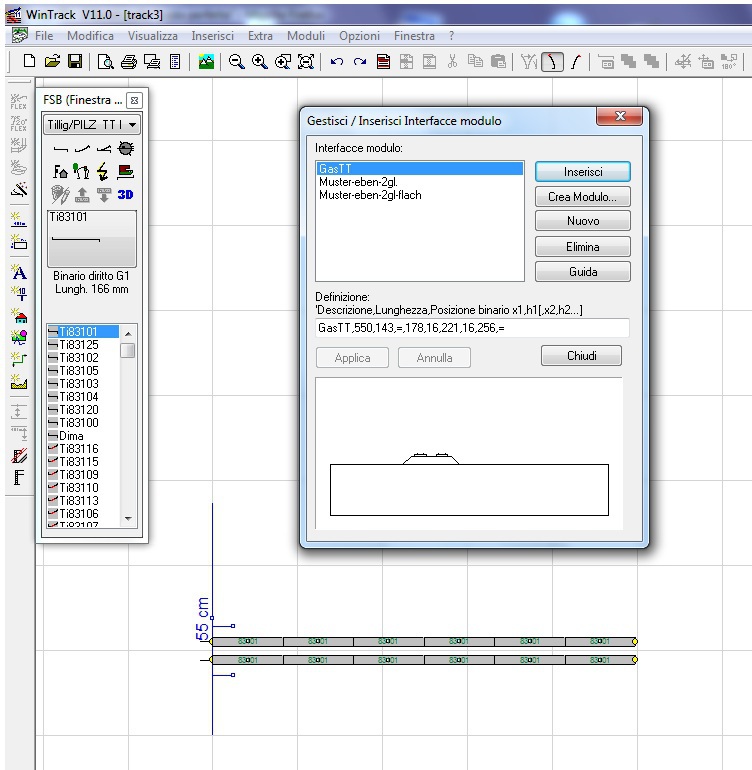752x770 pixels.
Task: Click the lightning electrical symbol in the FSB panel
Action: coord(103,171)
